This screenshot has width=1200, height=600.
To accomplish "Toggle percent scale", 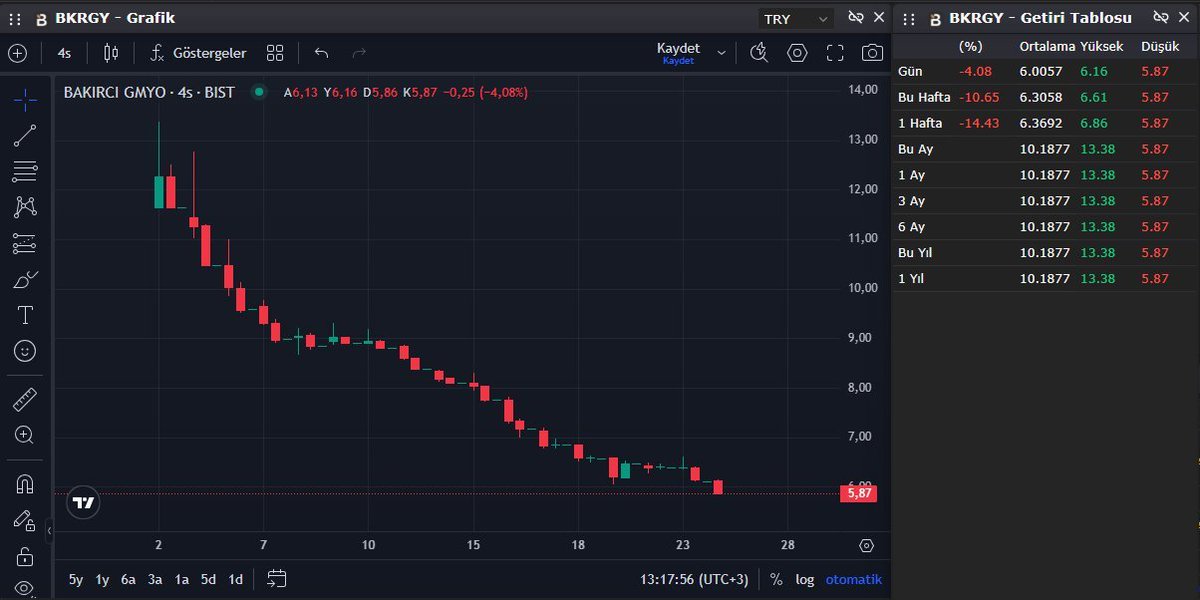I will [776, 579].
